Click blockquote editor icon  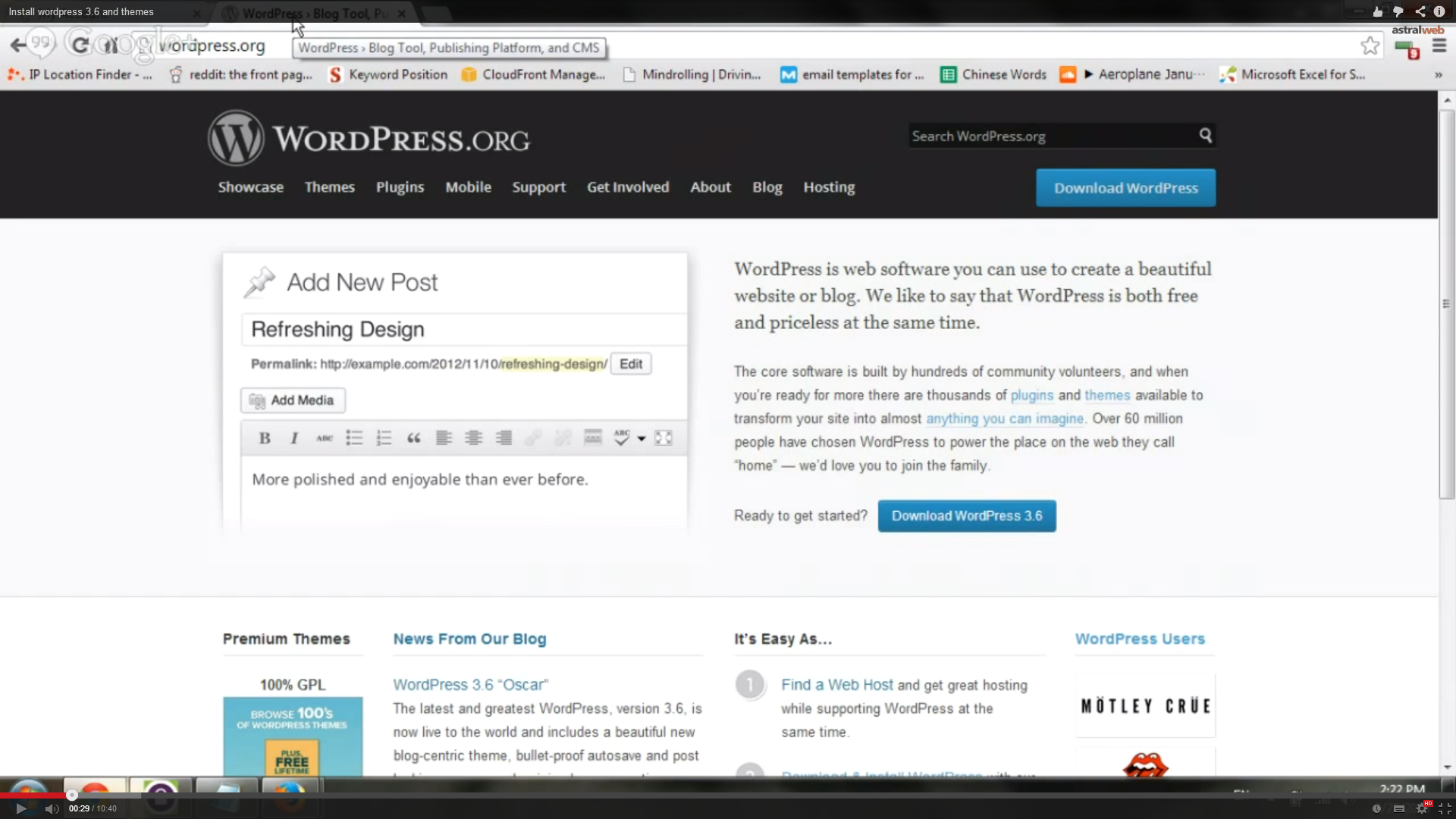point(413,438)
